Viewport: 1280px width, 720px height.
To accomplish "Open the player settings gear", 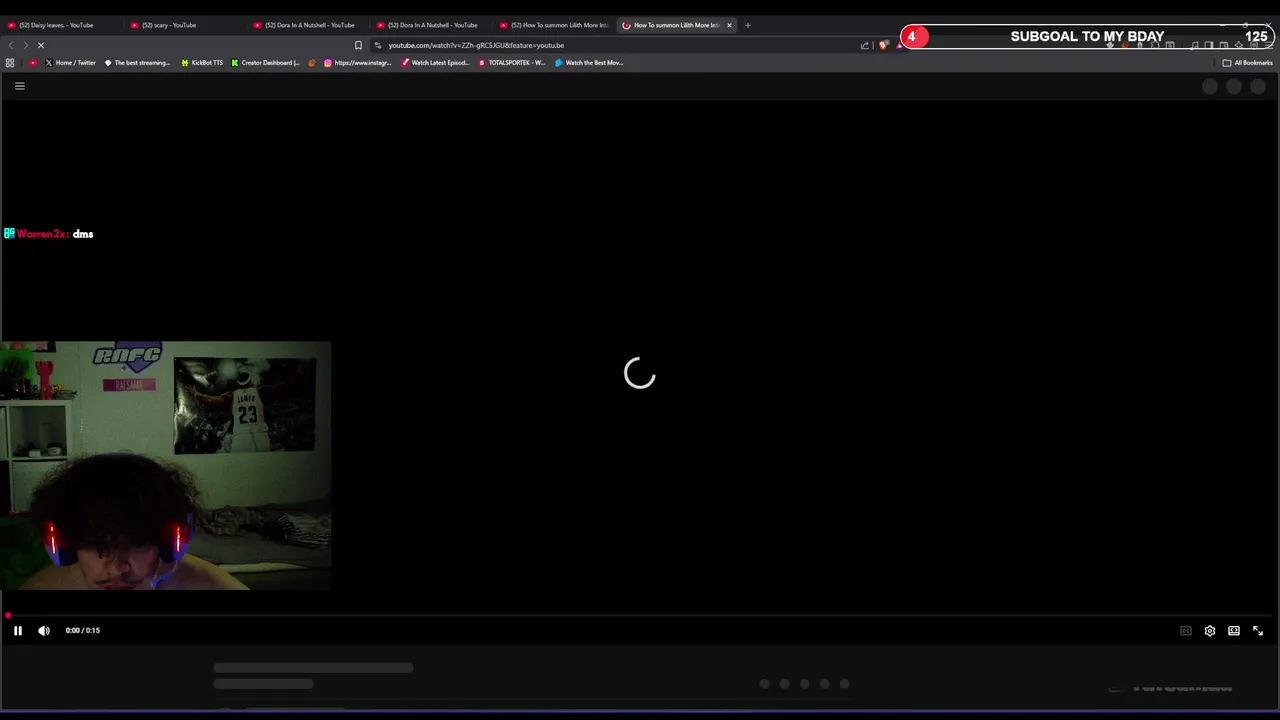I will point(1210,631).
